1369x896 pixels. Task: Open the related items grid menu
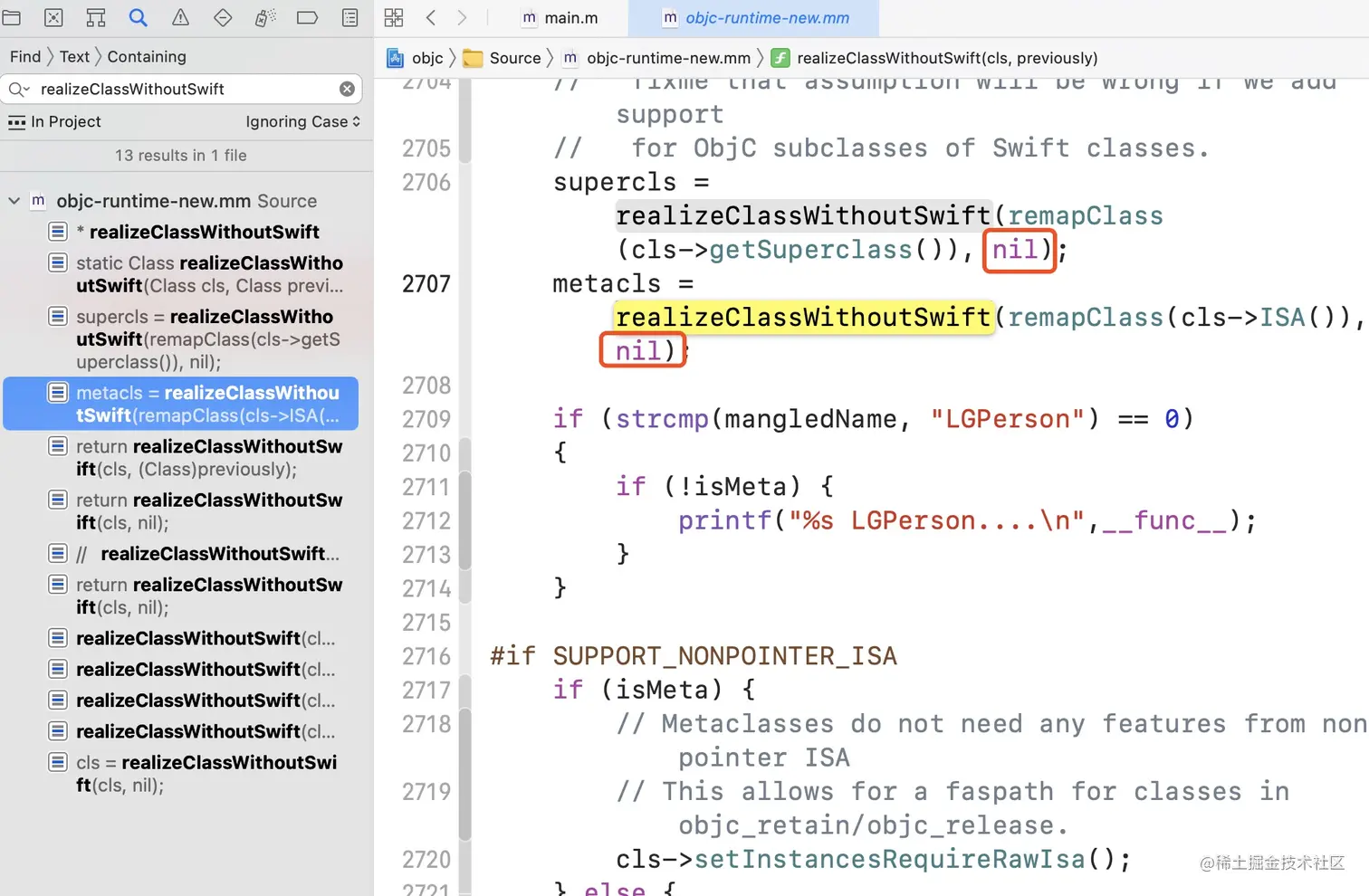coord(394,17)
